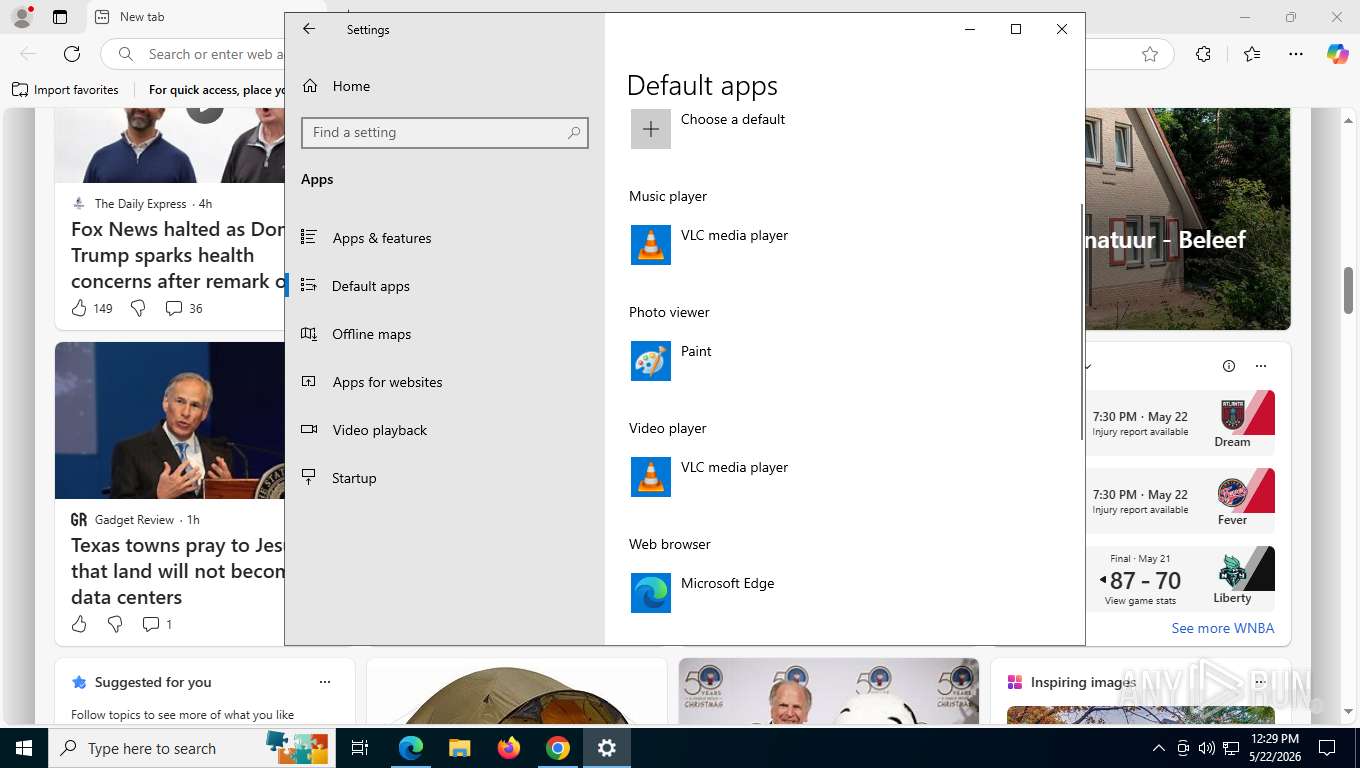Open File Explorer from taskbar

click(x=459, y=748)
